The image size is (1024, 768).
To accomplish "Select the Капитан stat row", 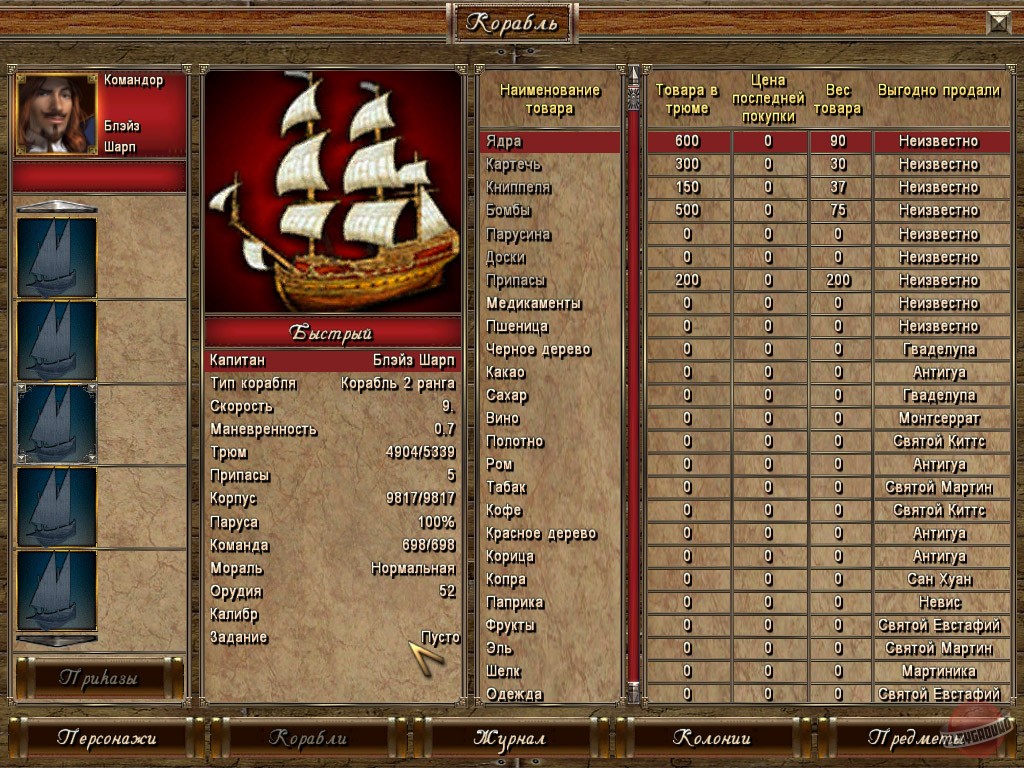I will click(x=333, y=360).
